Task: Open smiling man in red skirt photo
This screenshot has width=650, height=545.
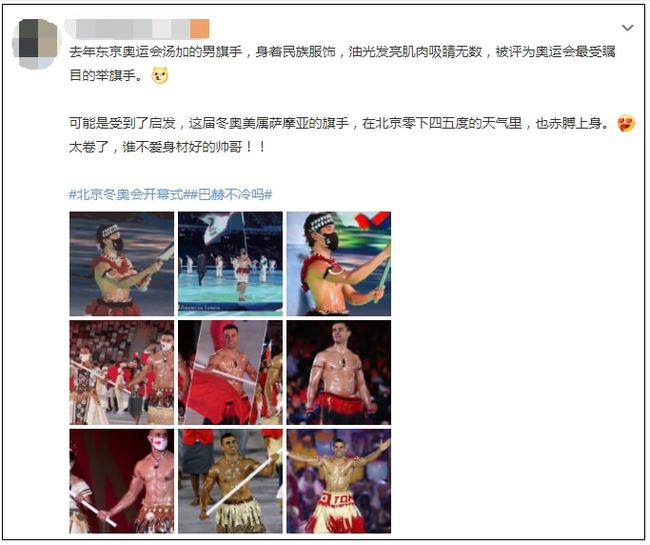Action: pos(339,372)
